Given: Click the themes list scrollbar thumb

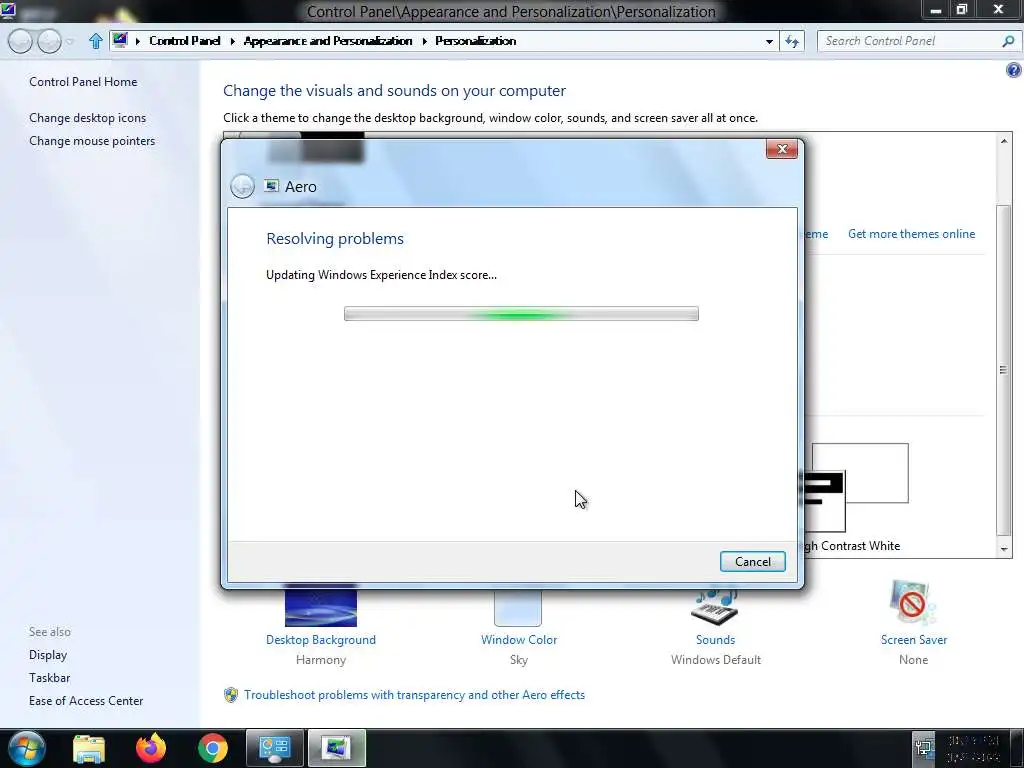Looking at the screenshot, I should (x=1004, y=370).
